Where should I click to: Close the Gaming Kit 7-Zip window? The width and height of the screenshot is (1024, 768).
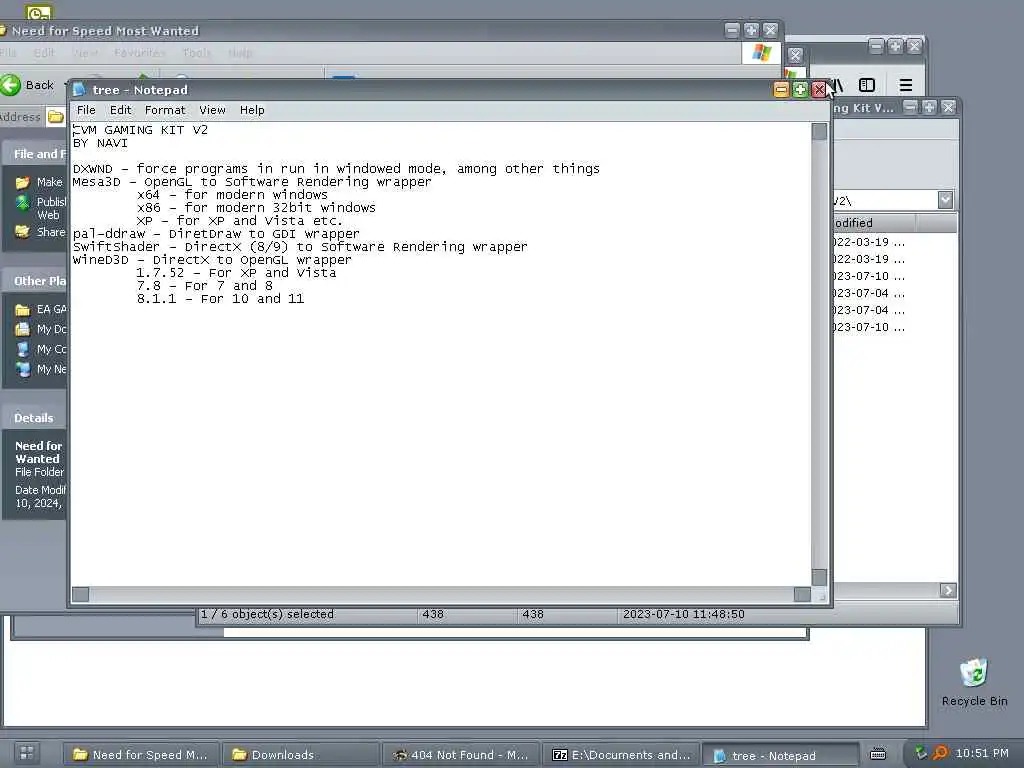[948, 107]
